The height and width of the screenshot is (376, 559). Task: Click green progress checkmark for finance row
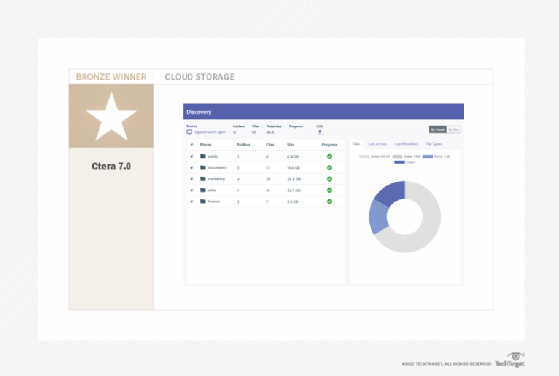click(x=329, y=201)
